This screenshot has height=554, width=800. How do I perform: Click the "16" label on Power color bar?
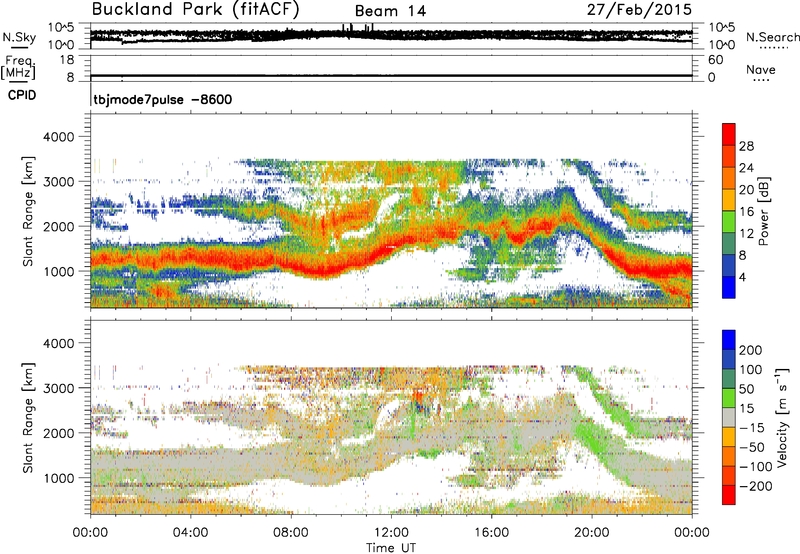[746, 212]
